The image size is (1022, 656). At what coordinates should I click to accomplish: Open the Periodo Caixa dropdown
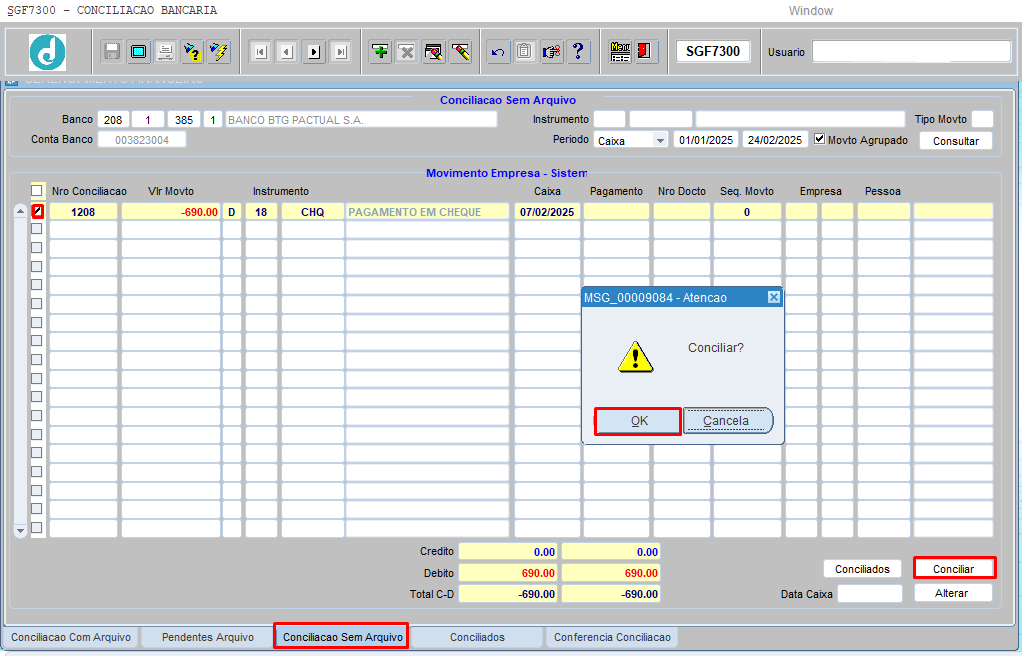tap(660, 140)
